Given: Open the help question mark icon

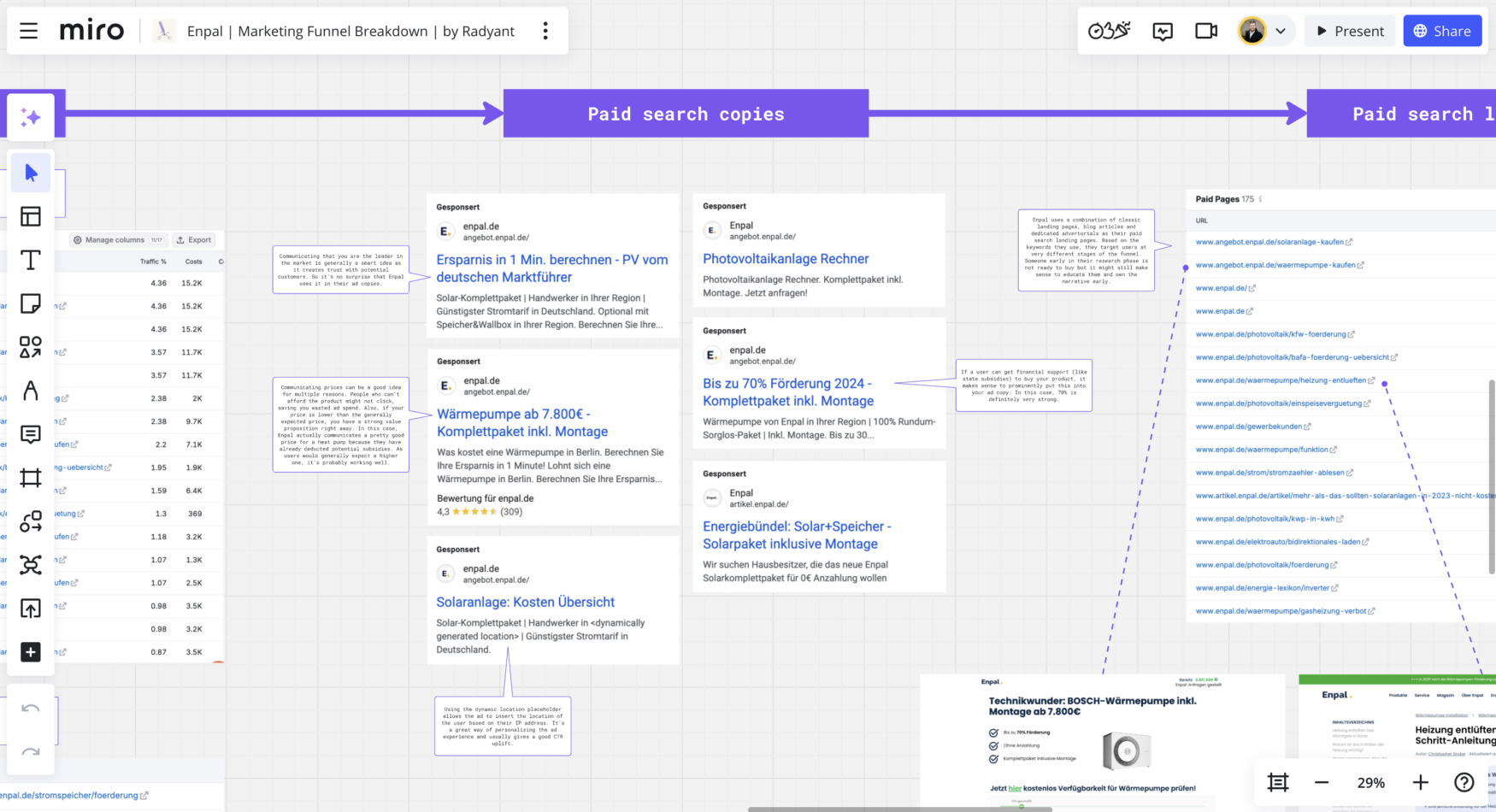Looking at the screenshot, I should (x=1464, y=782).
